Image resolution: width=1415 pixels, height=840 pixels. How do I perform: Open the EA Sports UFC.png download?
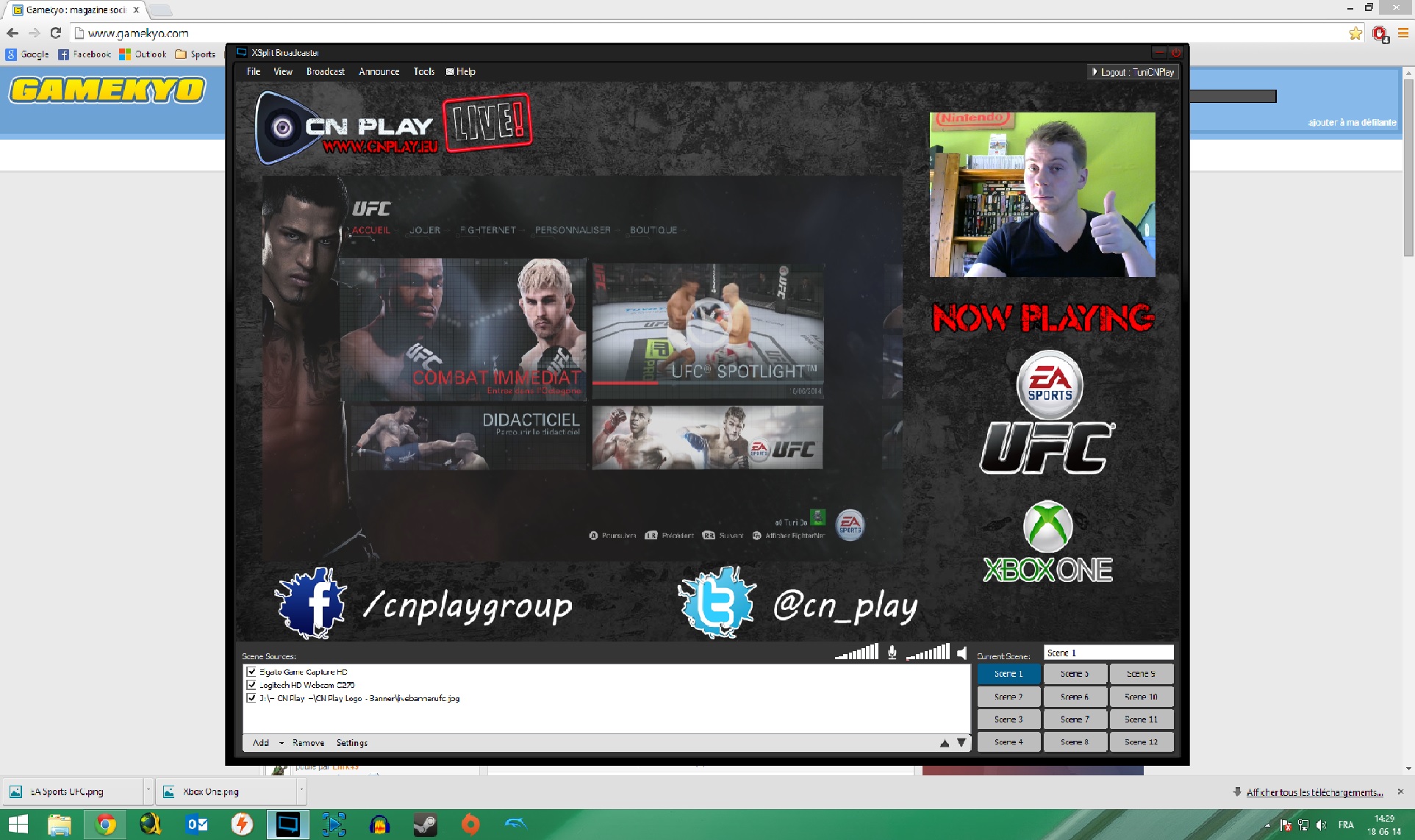pos(72,791)
